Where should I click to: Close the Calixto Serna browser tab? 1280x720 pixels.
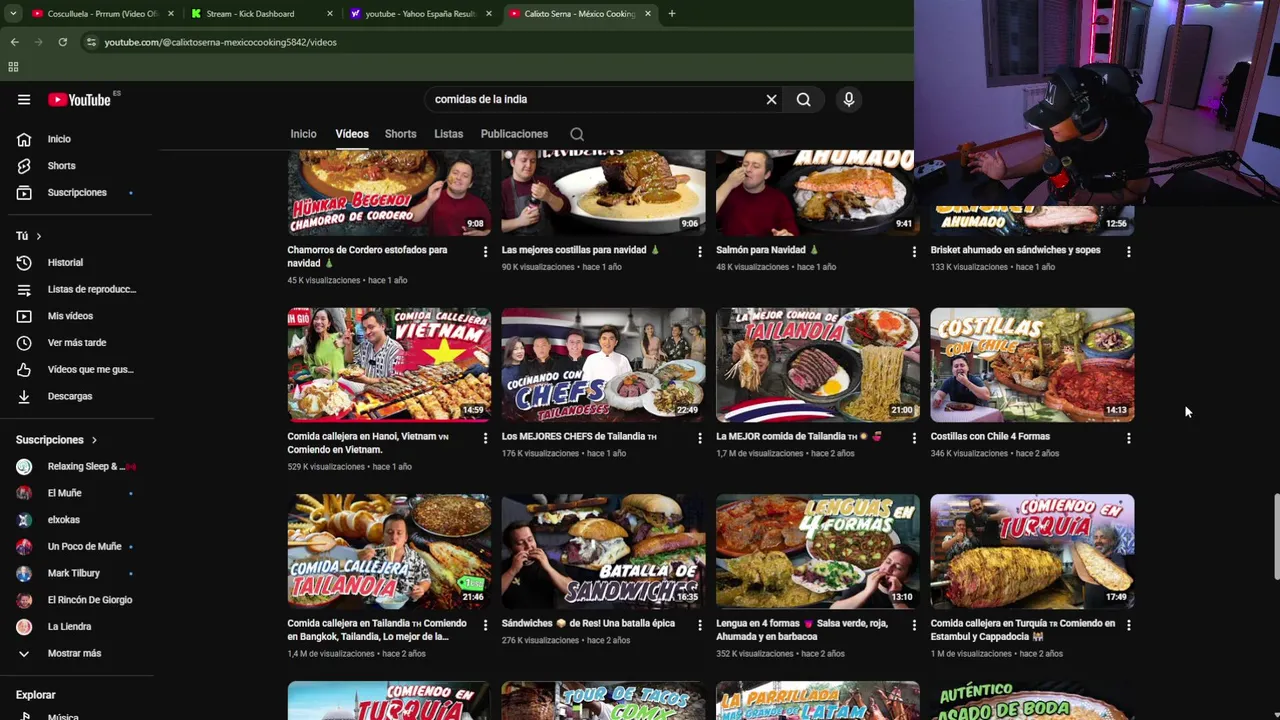[x=648, y=14]
